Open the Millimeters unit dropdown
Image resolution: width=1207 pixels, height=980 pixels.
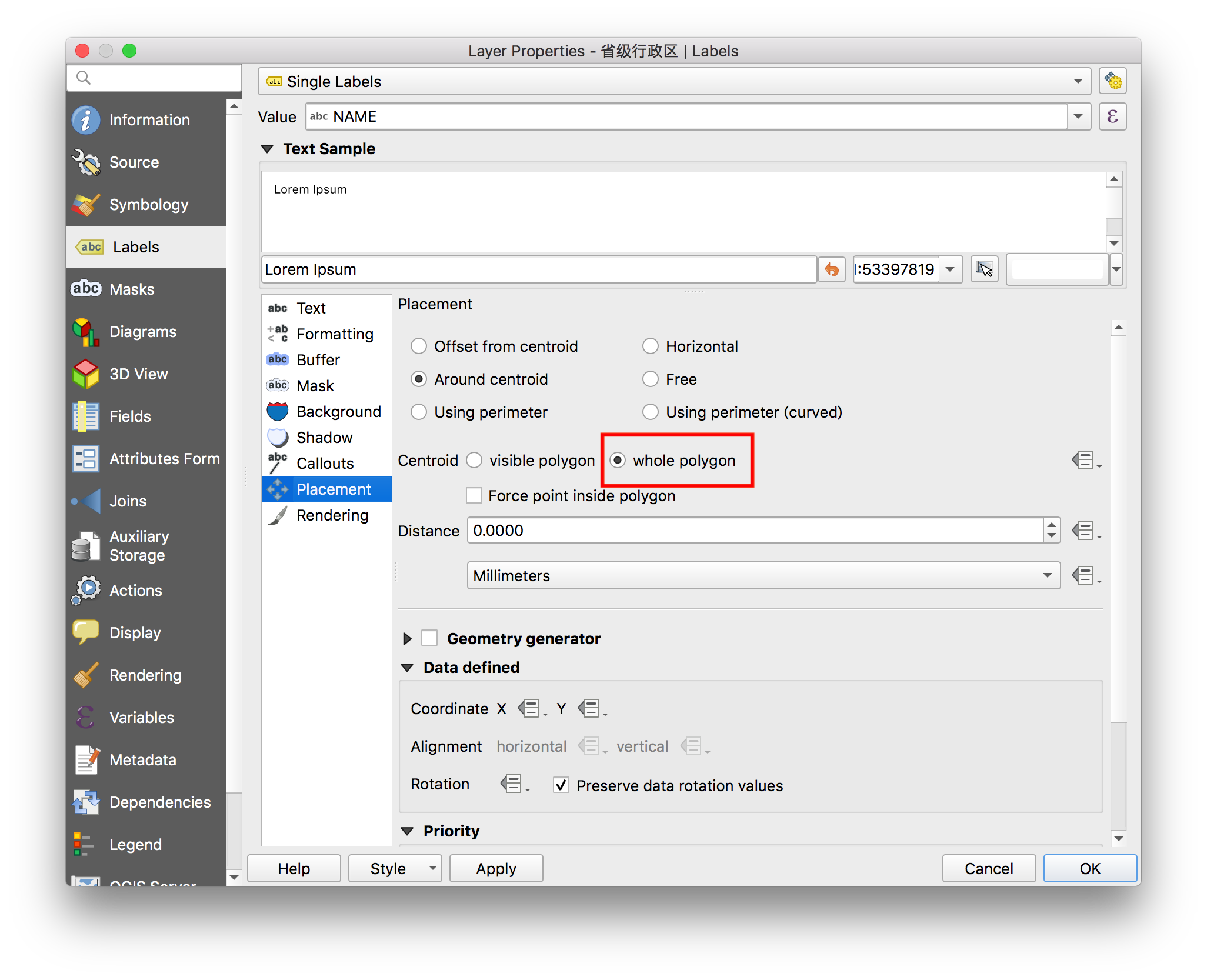(x=763, y=575)
